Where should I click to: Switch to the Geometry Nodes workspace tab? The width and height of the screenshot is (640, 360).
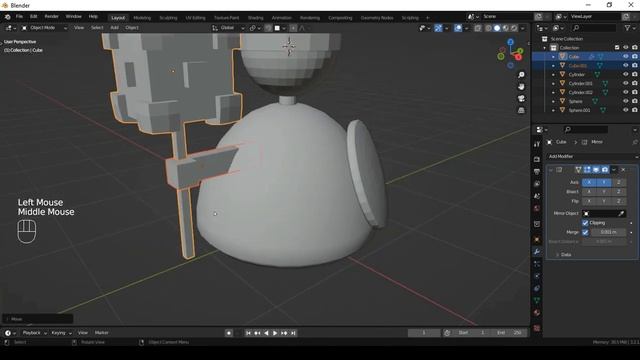[377, 18]
